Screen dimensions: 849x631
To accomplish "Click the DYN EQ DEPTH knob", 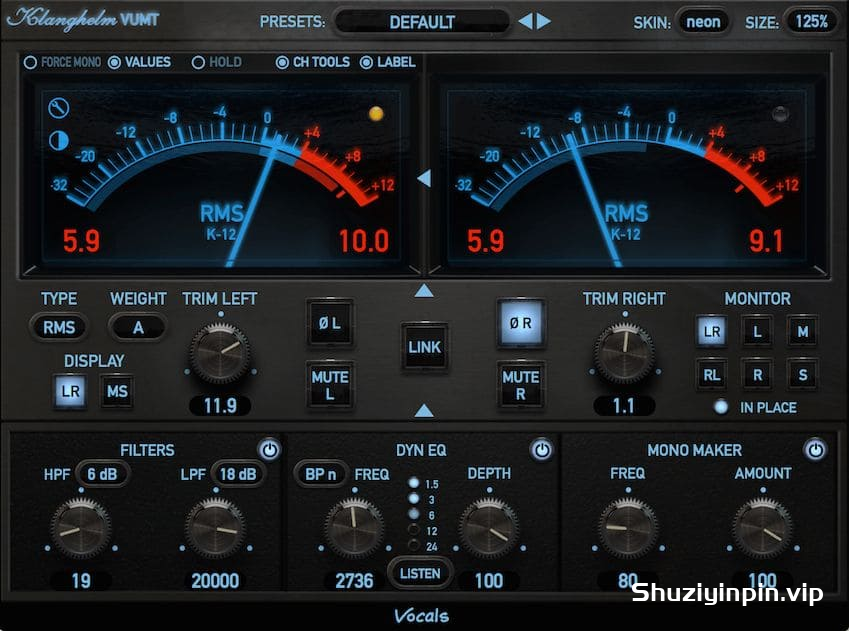I will coord(489,529).
